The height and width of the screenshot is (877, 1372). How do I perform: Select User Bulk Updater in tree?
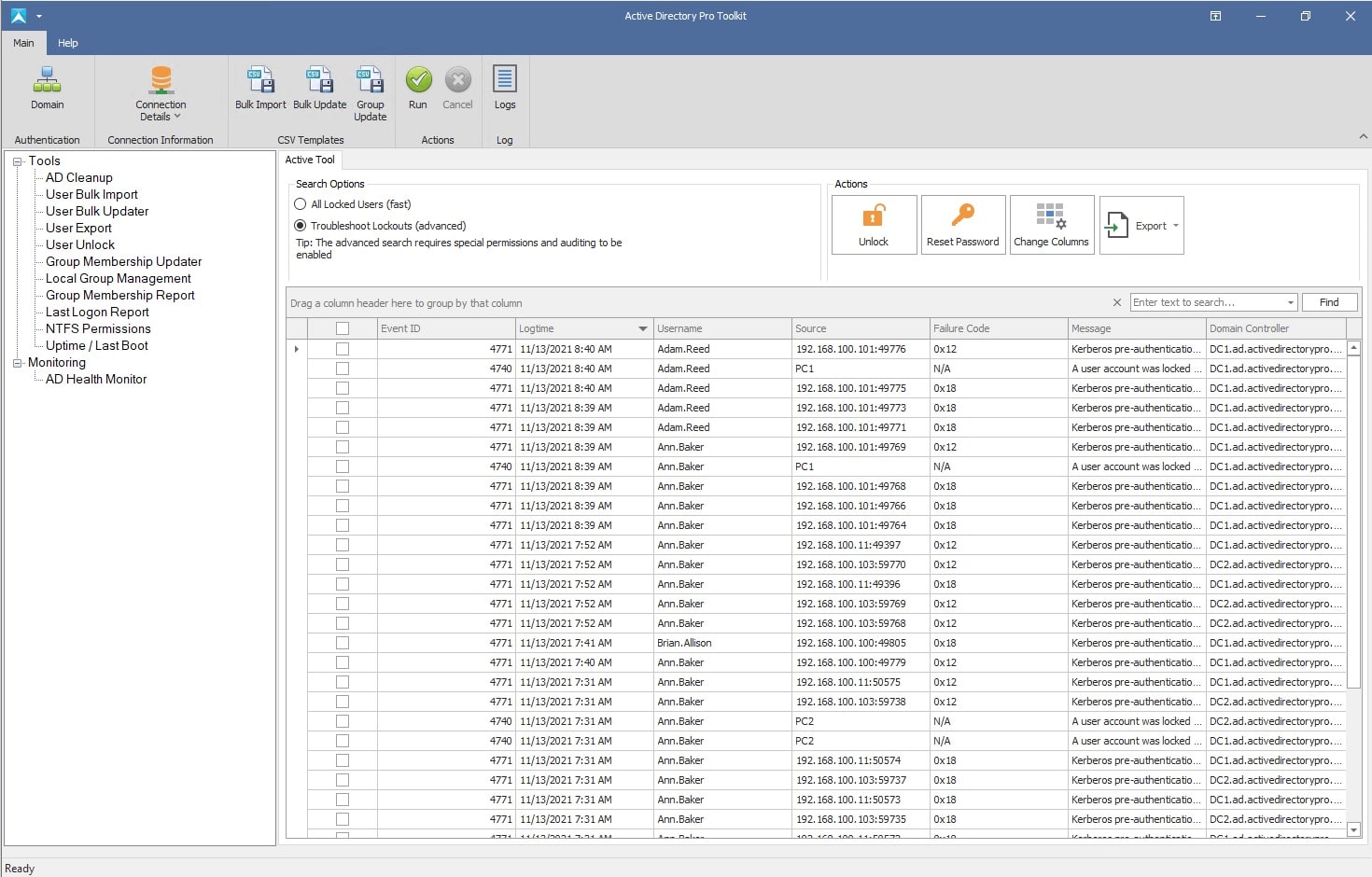(97, 211)
